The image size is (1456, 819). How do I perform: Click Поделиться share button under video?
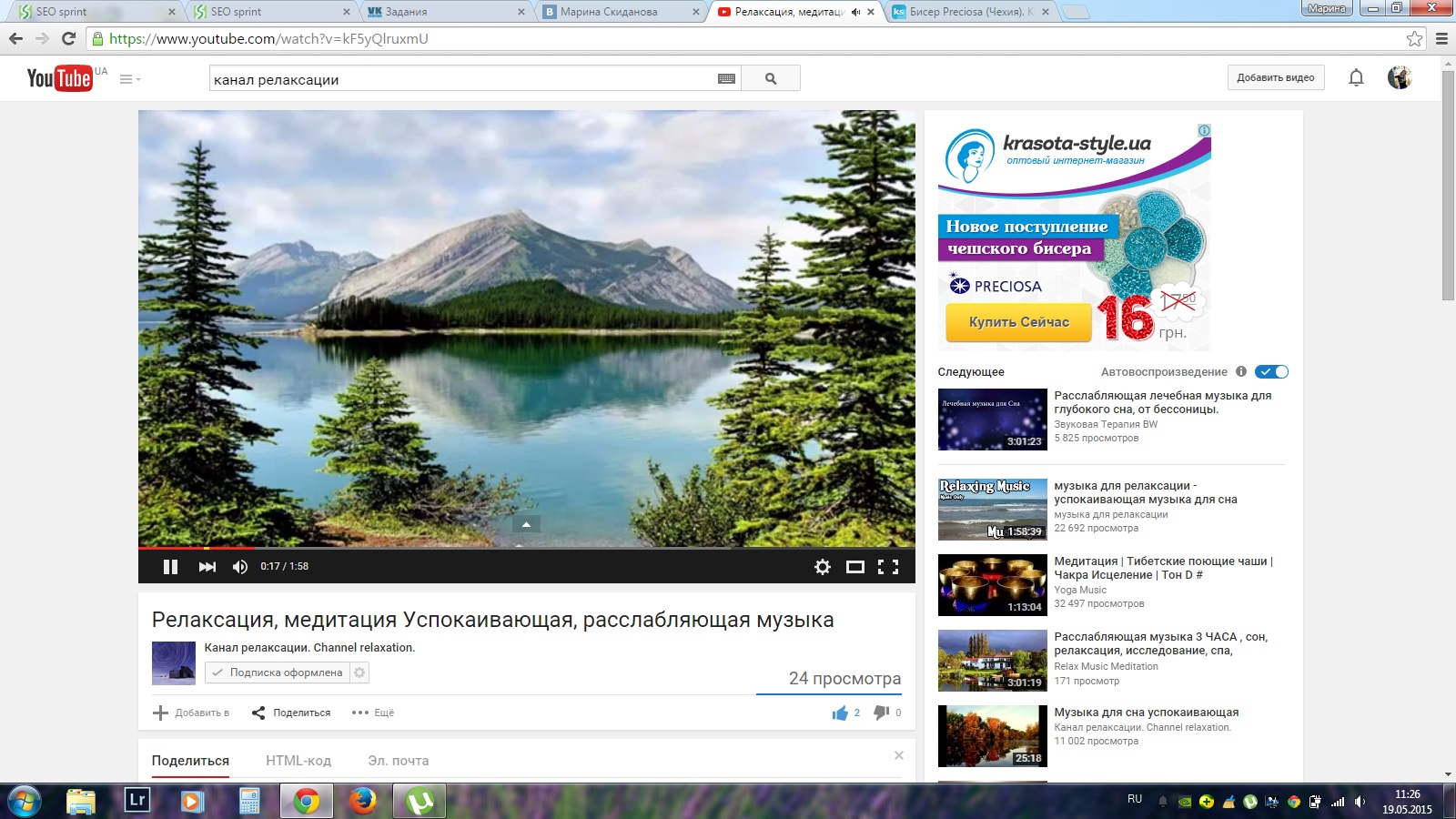click(291, 713)
